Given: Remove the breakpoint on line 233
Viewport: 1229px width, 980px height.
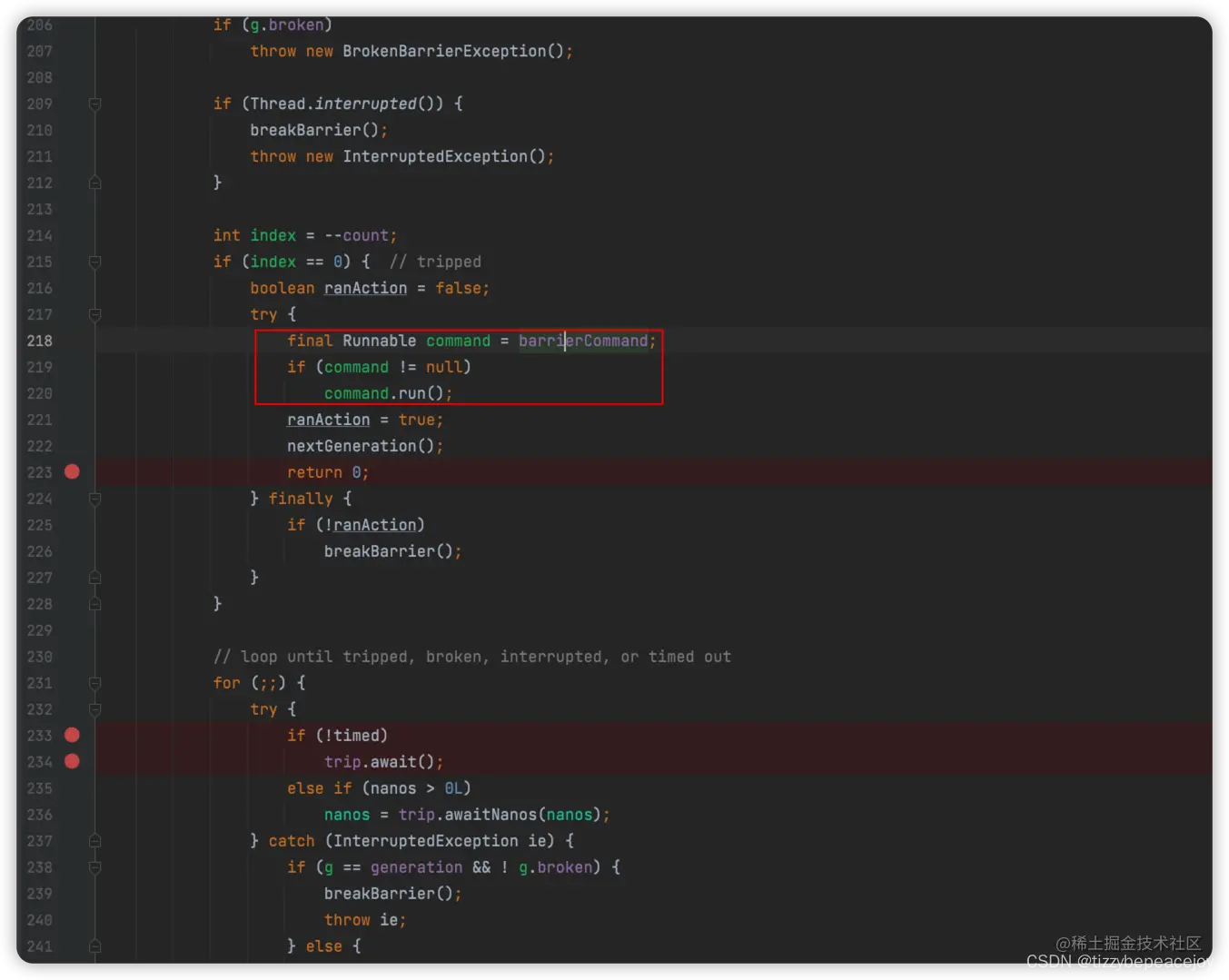Looking at the screenshot, I should pyautogui.click(x=72, y=735).
